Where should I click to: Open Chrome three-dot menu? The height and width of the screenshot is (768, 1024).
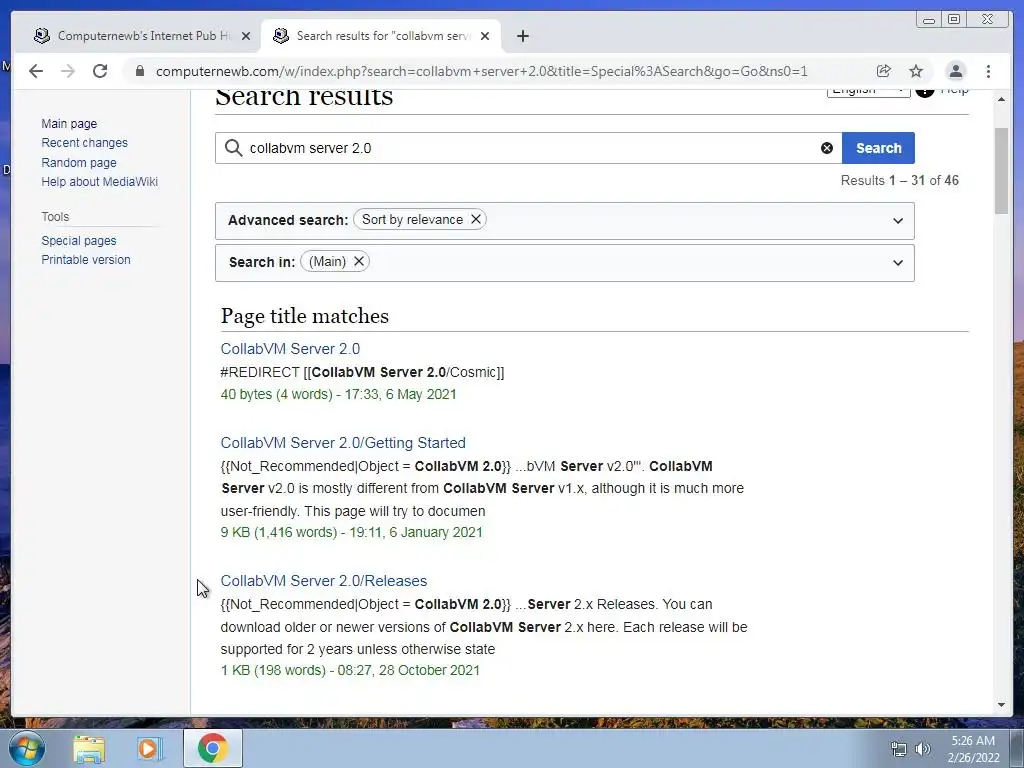pyautogui.click(x=988, y=71)
